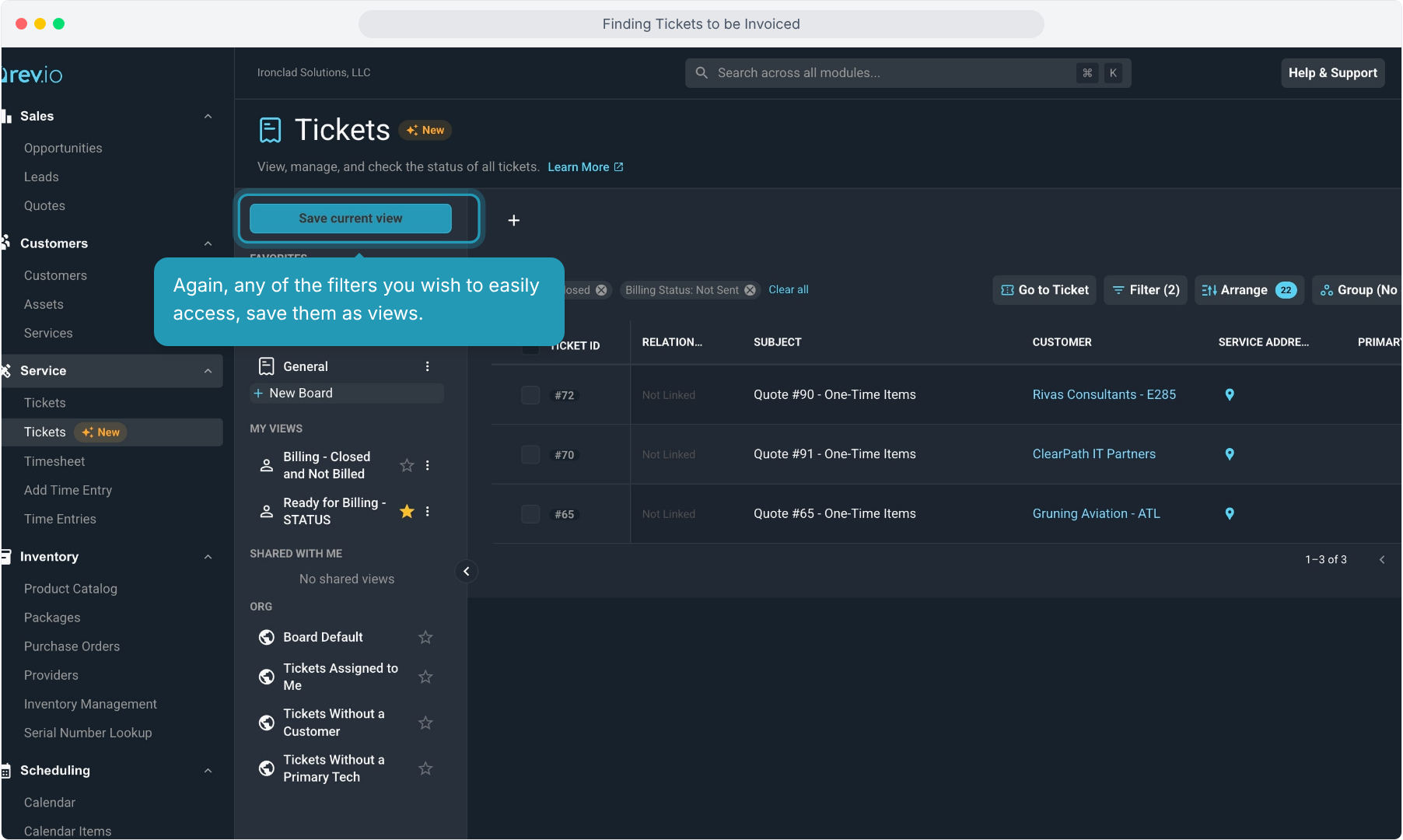1403x840 pixels.
Task: Star the Board Default view
Action: 425,637
